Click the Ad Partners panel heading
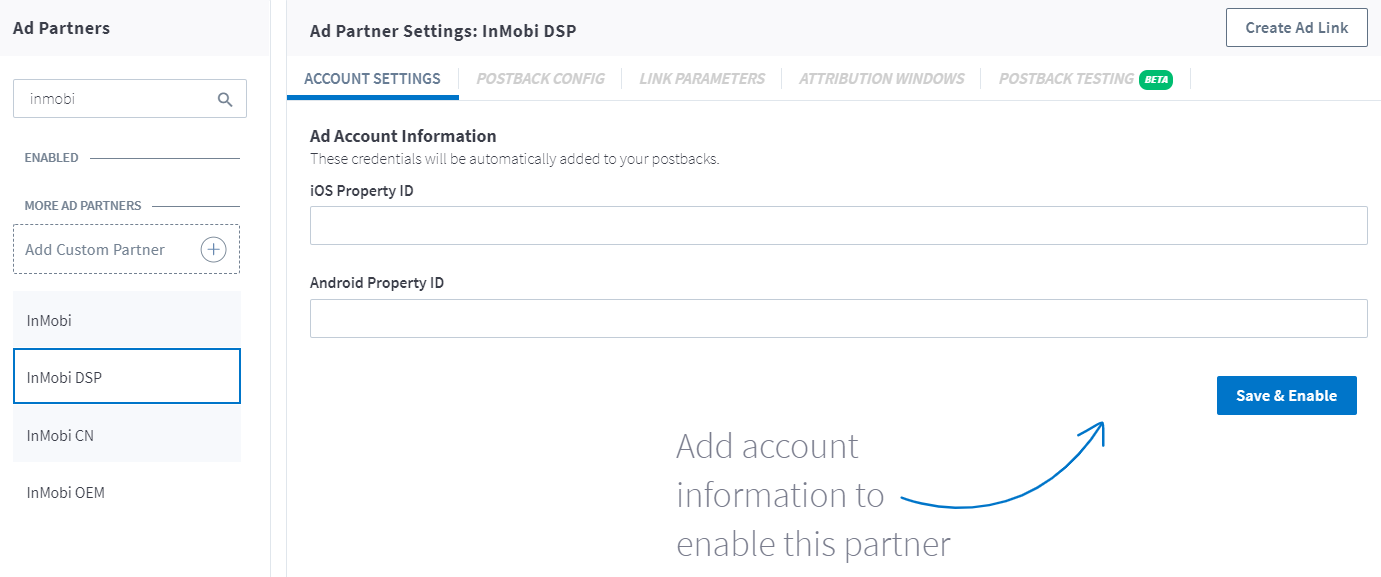This screenshot has height=577, width=1381. (62, 28)
